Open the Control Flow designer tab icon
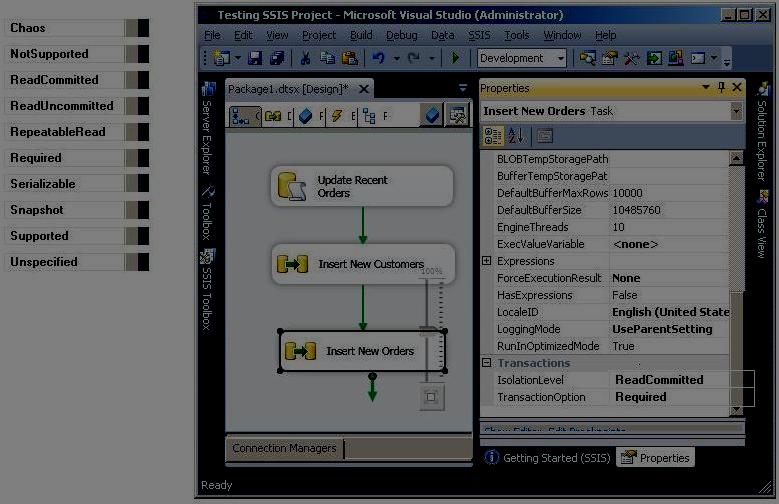This screenshot has width=779, height=504. (240, 116)
